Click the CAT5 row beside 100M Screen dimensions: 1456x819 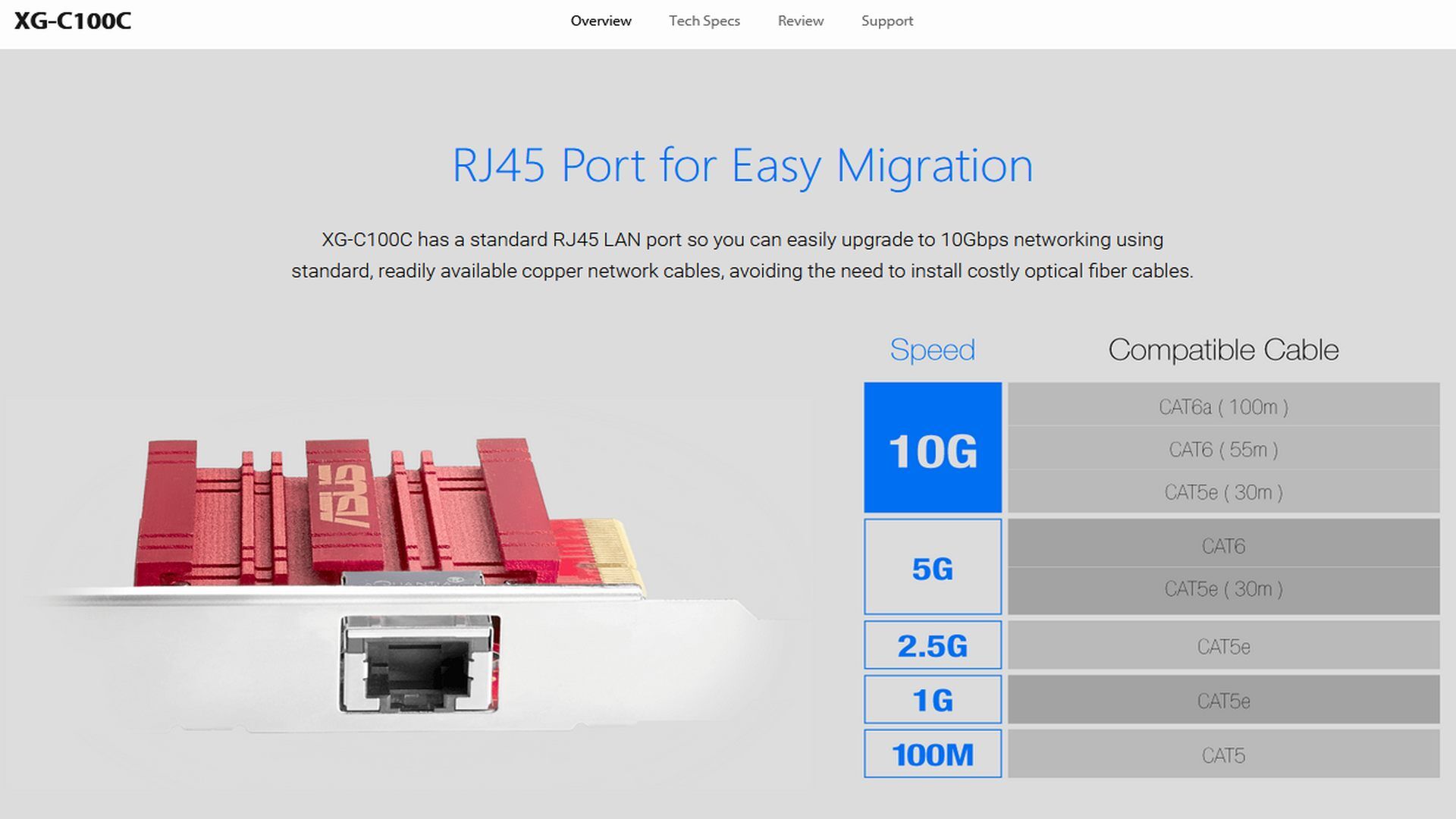[1223, 754]
